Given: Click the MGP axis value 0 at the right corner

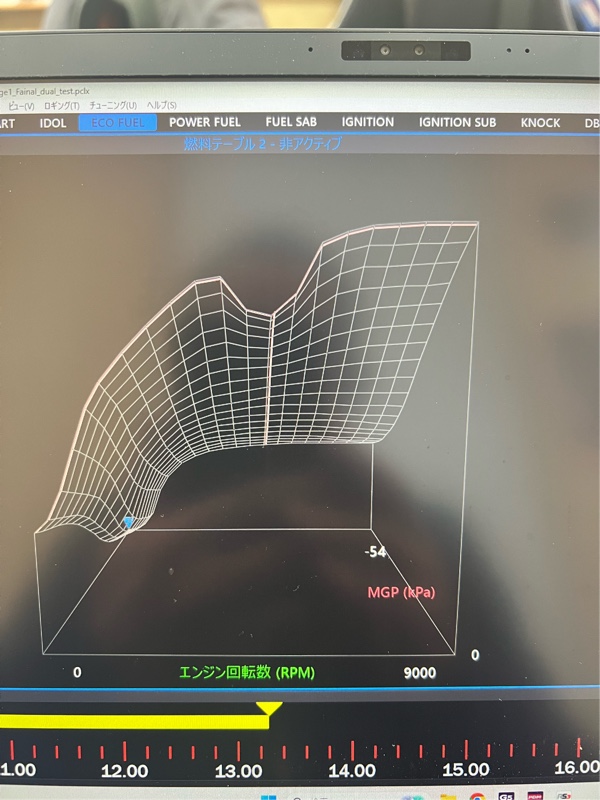Looking at the screenshot, I should (475, 655).
